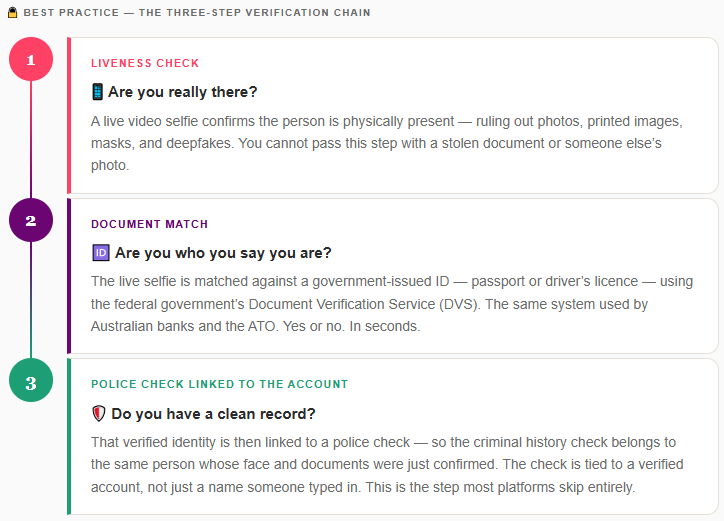Click the green accent bar on third card
This screenshot has width=724, height=521.
pos(69,436)
